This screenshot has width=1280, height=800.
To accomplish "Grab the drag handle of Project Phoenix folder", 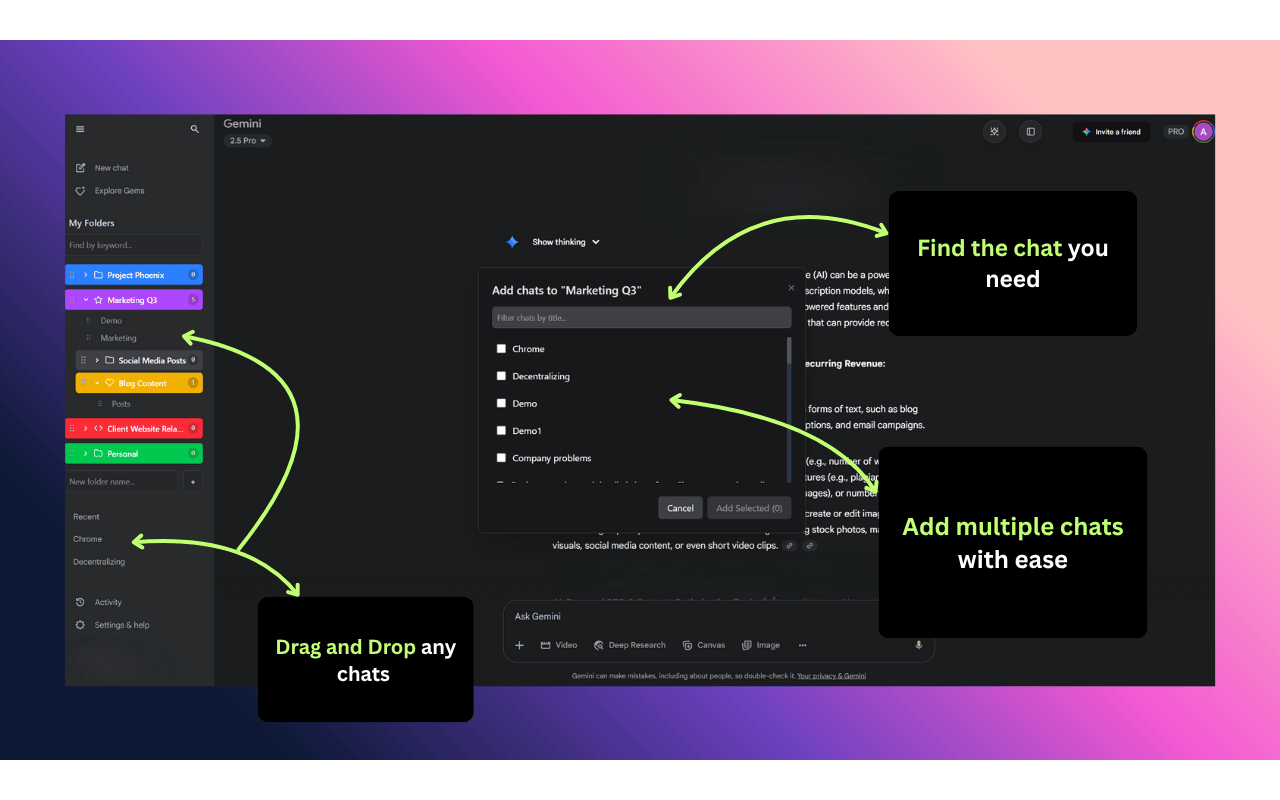I will (x=72, y=275).
